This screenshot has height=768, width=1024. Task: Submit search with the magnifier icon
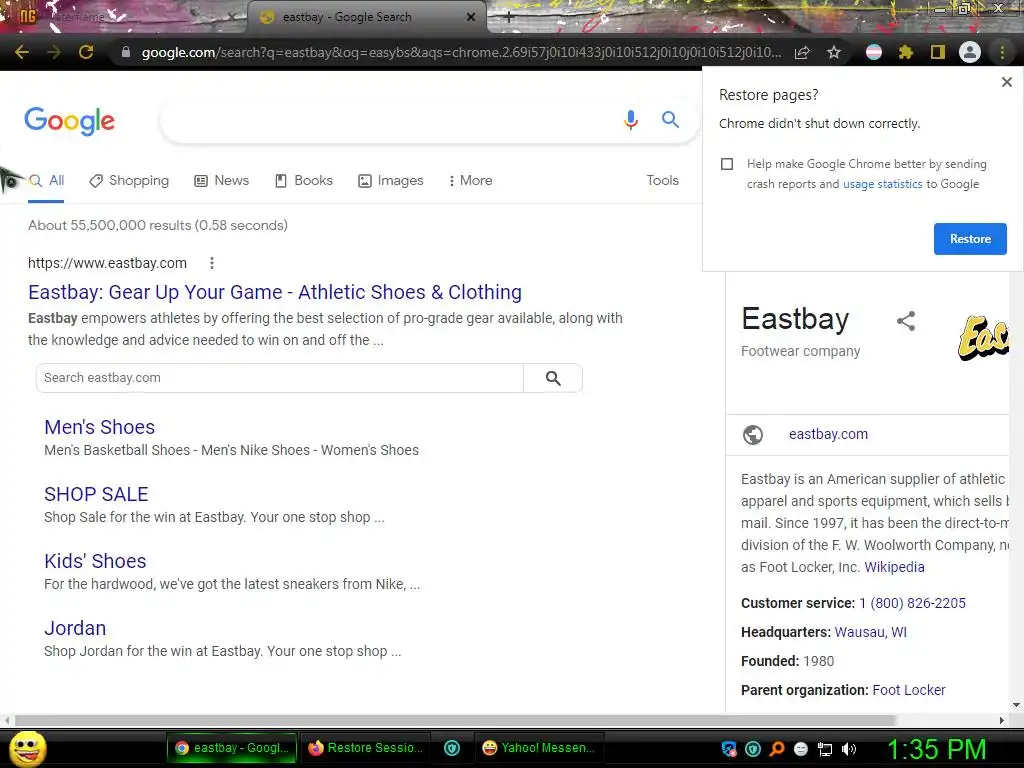tap(670, 120)
